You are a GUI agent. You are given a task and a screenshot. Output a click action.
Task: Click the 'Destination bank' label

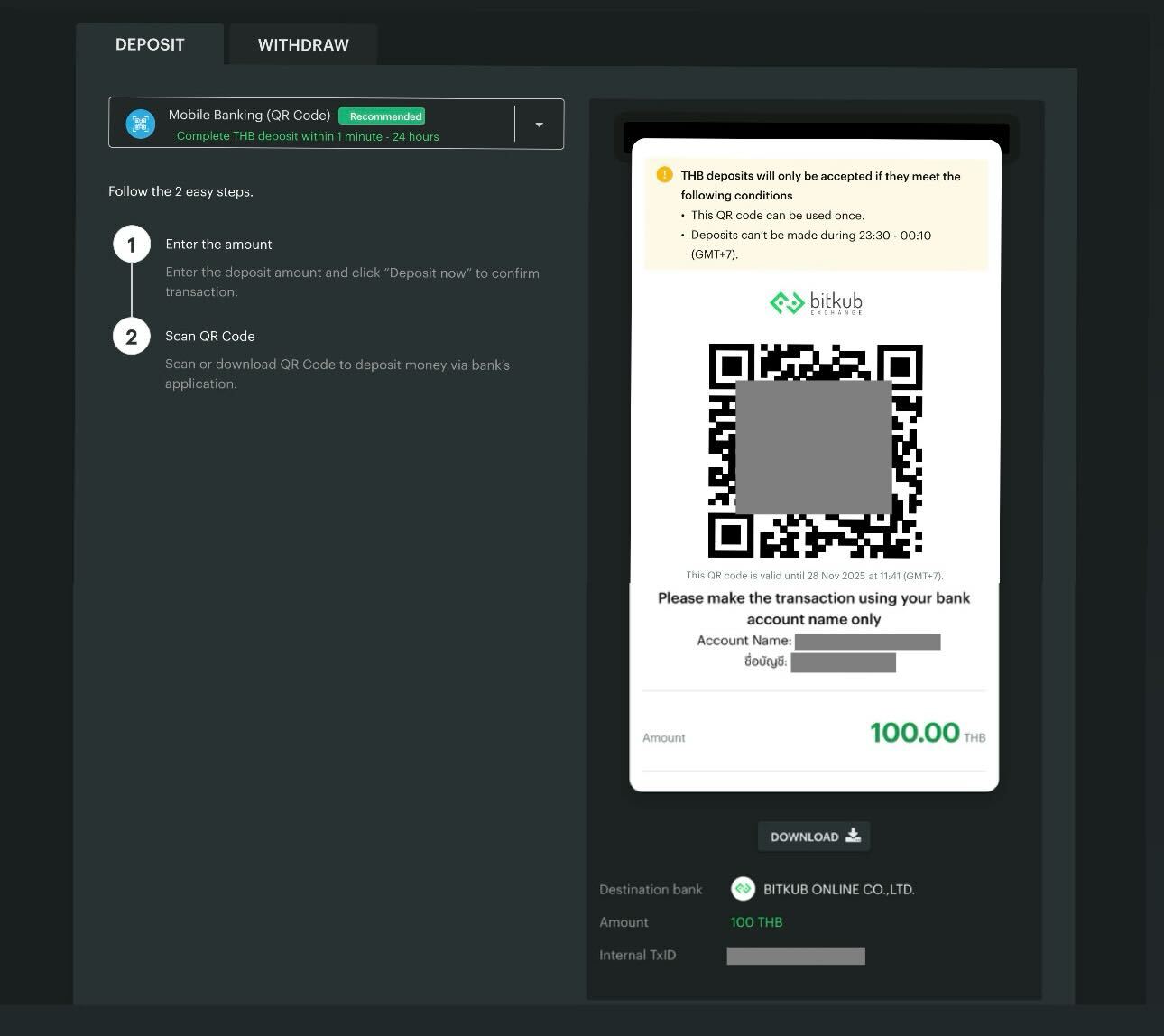point(651,890)
